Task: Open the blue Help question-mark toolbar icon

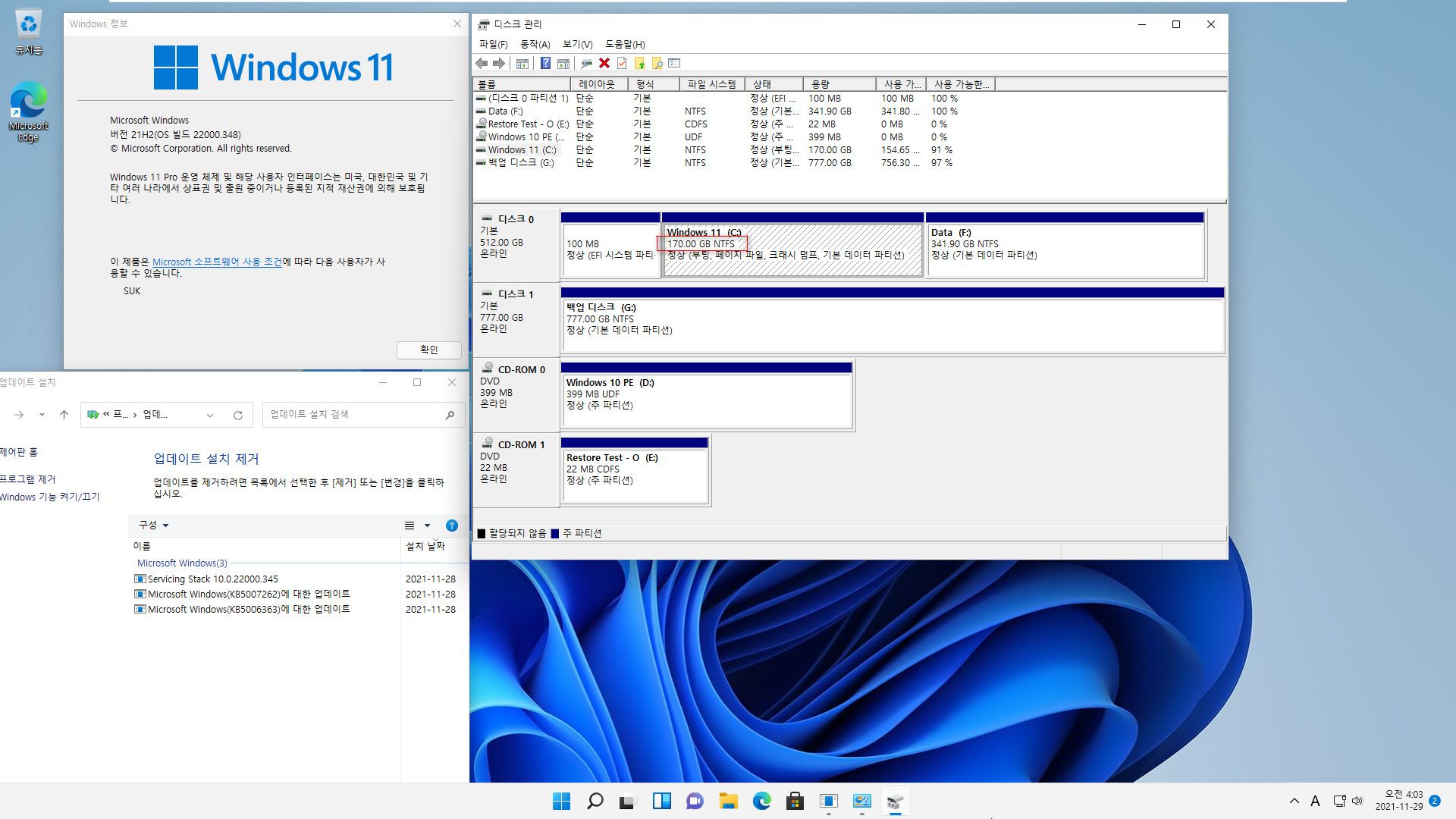Action: tap(545, 63)
